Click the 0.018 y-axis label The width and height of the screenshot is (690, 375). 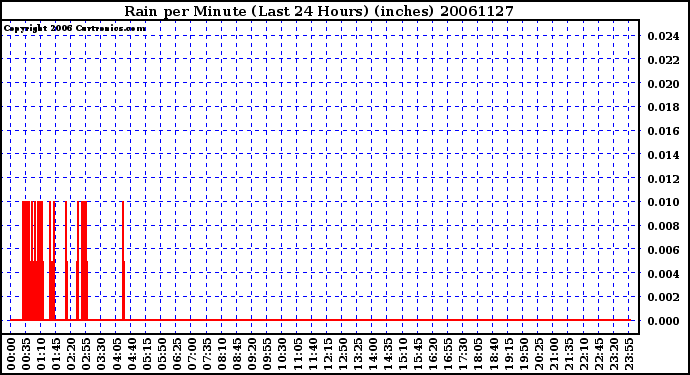tap(663, 107)
